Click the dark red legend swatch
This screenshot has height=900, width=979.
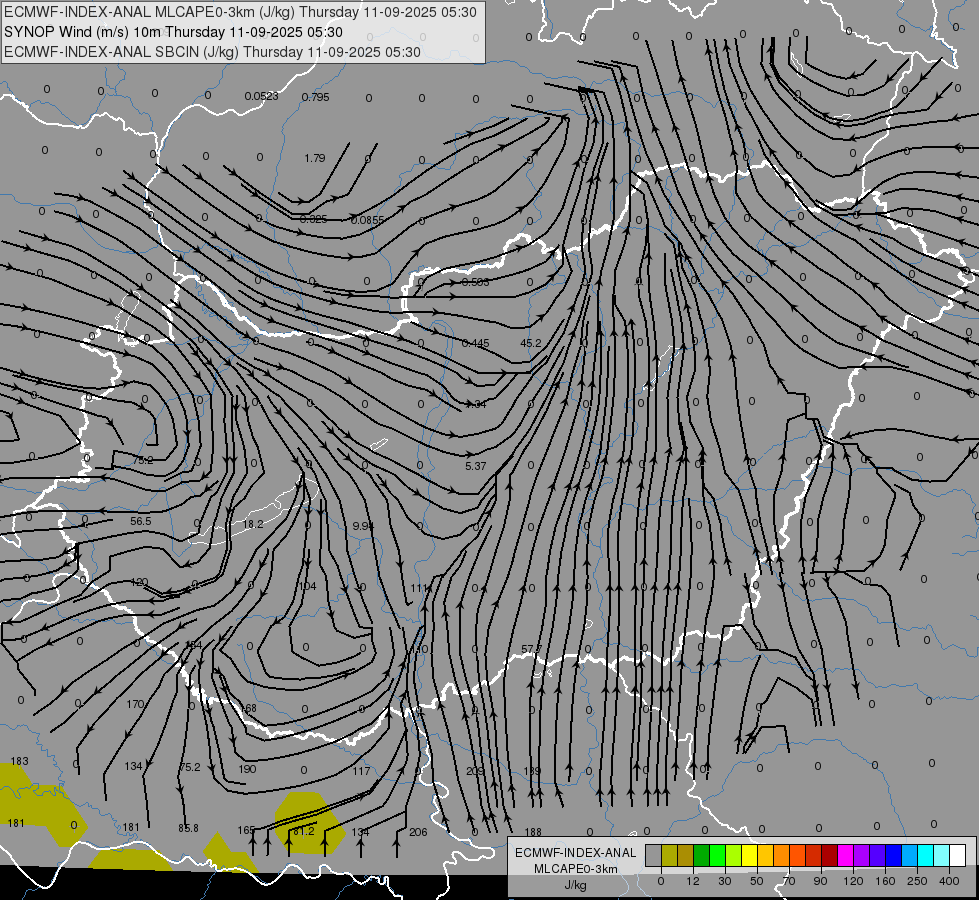pyautogui.click(x=830, y=855)
